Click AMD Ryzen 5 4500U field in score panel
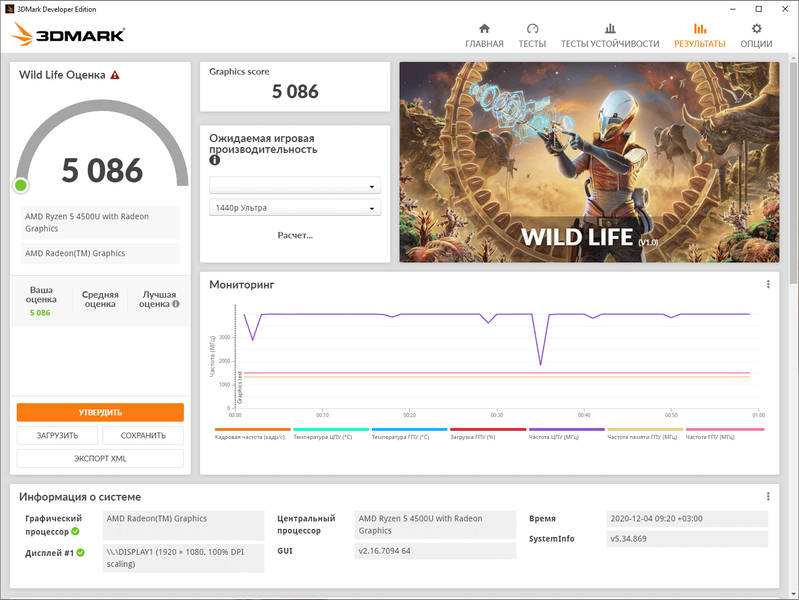The height and width of the screenshot is (600, 799). point(100,222)
